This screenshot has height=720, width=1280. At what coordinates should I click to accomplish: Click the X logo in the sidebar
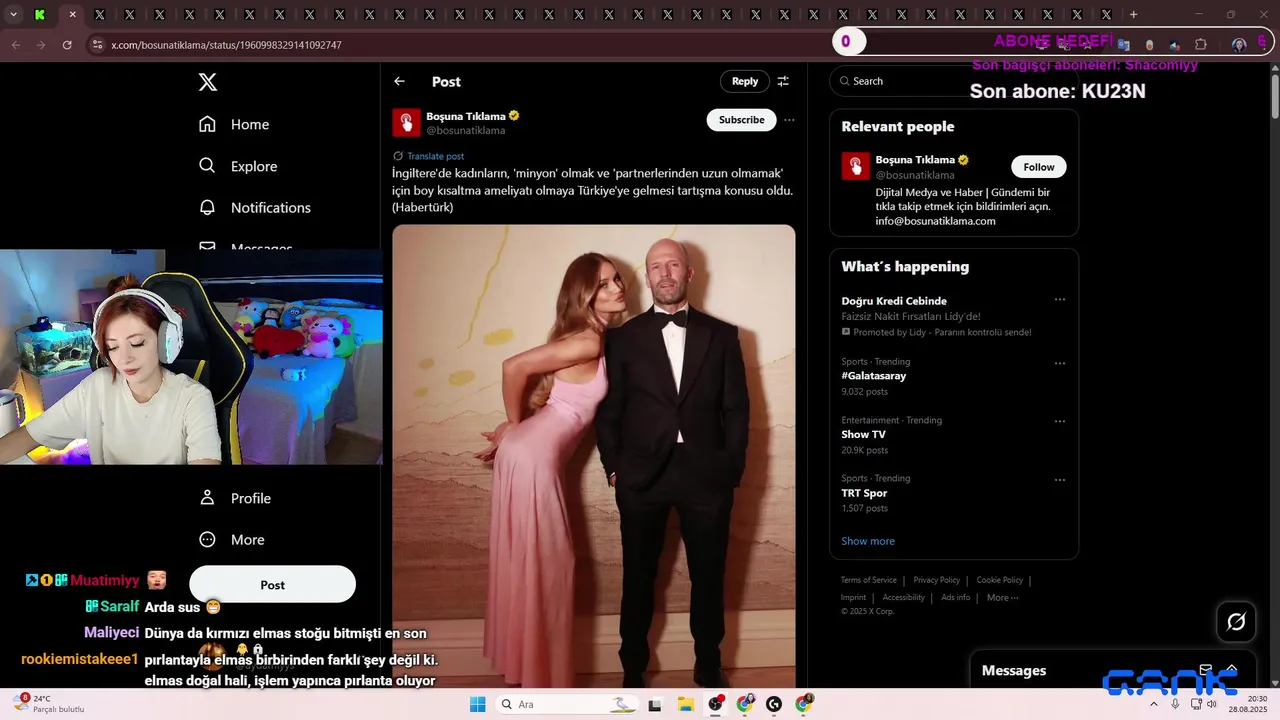coord(208,82)
